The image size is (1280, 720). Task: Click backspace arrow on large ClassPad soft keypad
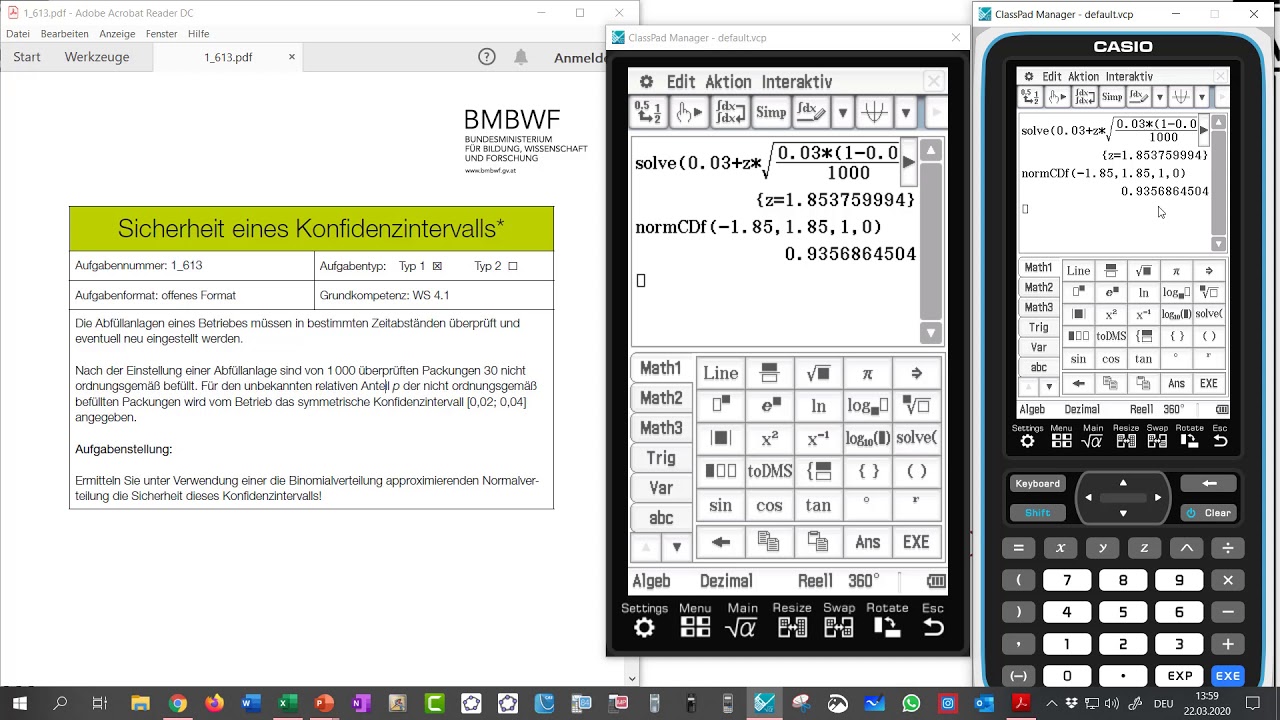720,542
